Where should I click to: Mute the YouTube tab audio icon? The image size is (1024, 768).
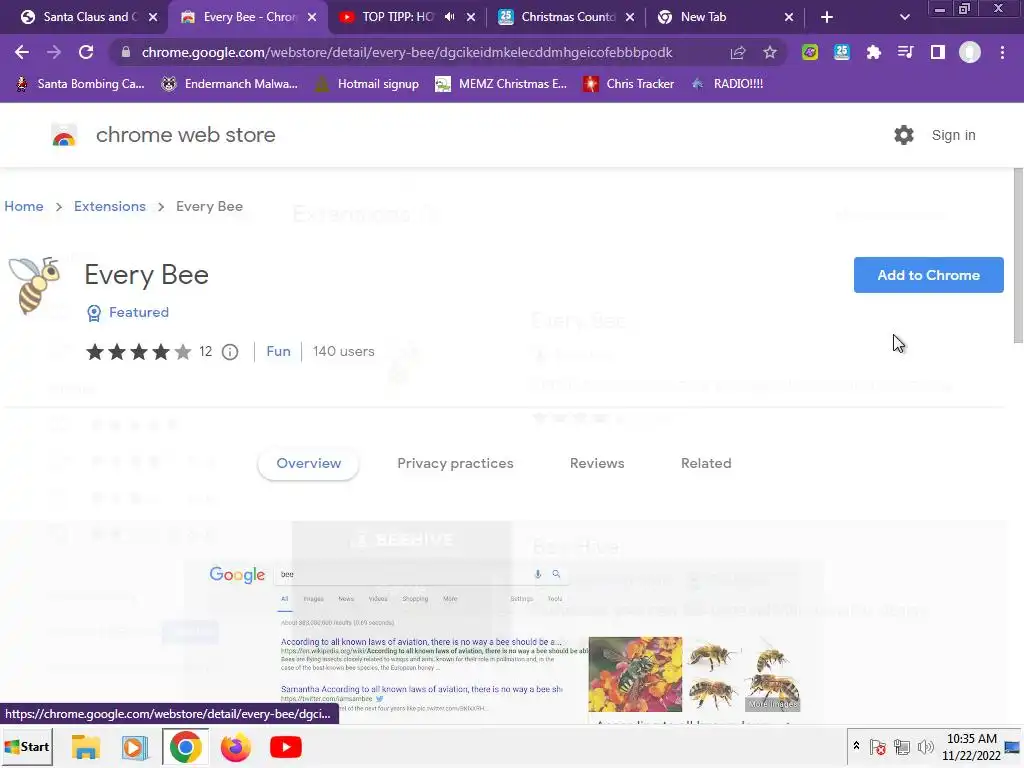pos(449,17)
